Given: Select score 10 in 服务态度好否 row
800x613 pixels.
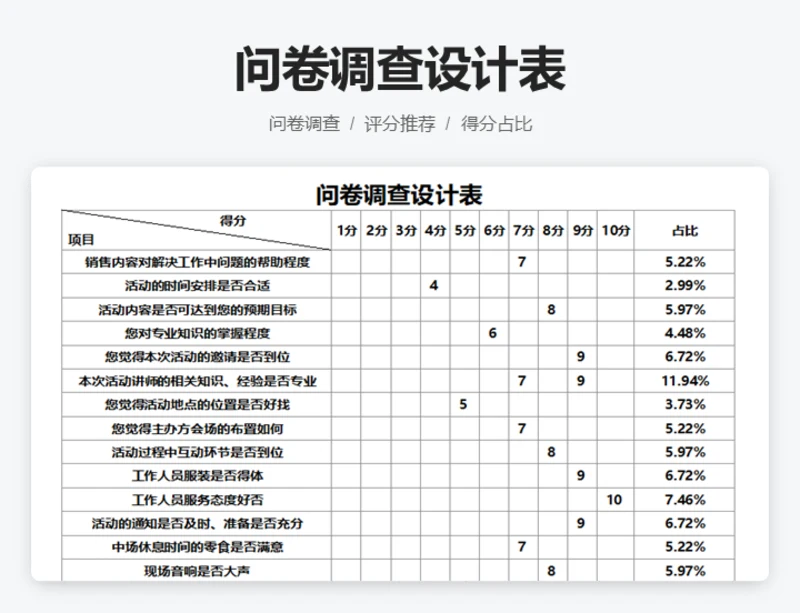Looking at the screenshot, I should pos(614,499).
